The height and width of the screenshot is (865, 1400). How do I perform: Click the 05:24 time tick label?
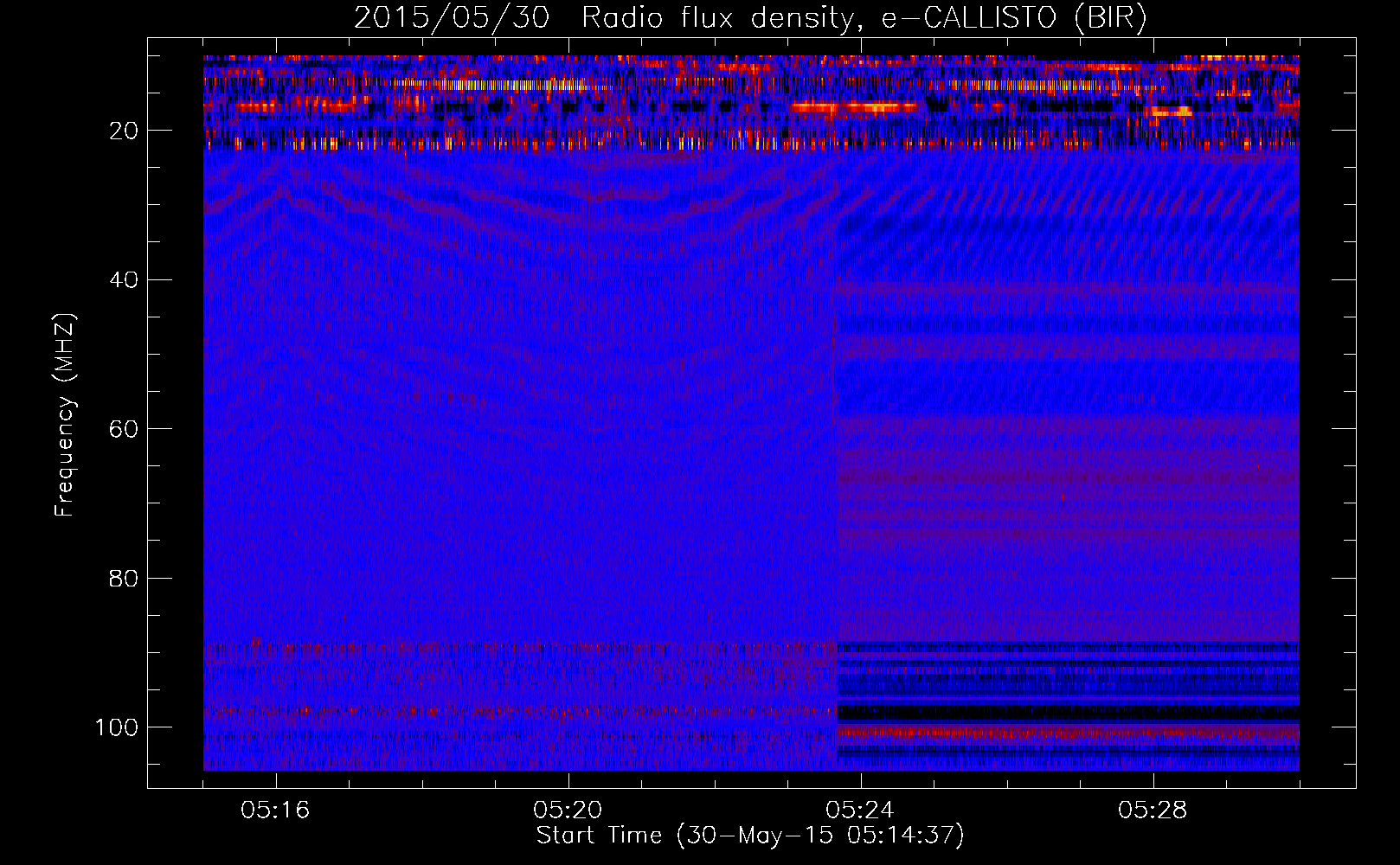(860, 811)
